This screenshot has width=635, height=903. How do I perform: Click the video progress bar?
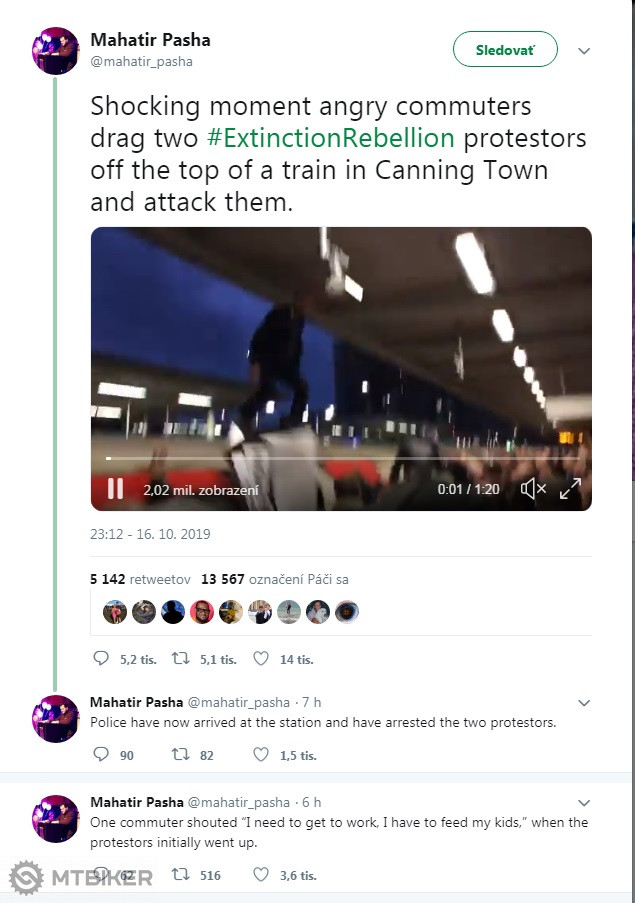(x=342, y=458)
